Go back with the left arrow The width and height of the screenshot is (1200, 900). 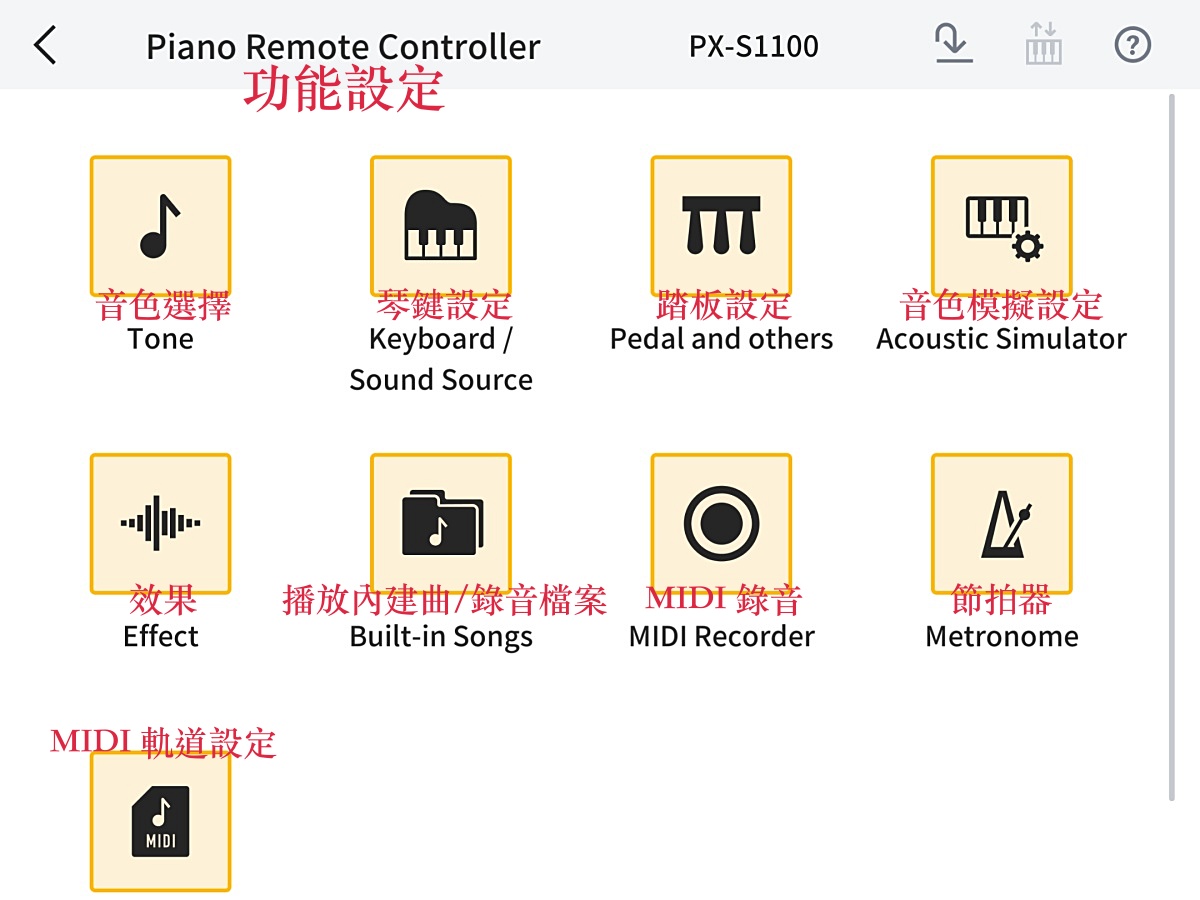(45, 46)
